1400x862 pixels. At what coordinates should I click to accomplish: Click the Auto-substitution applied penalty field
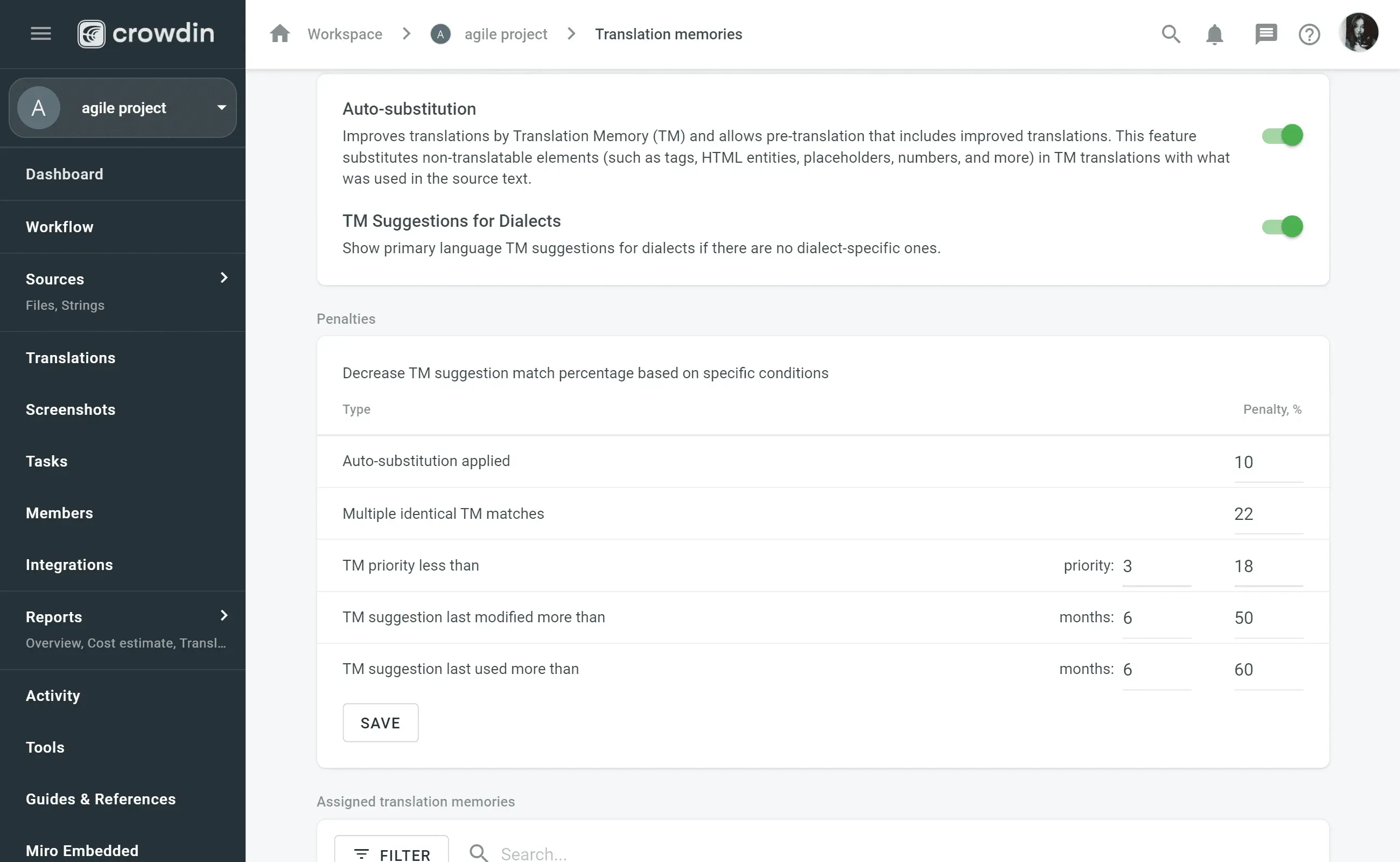[x=1267, y=462]
